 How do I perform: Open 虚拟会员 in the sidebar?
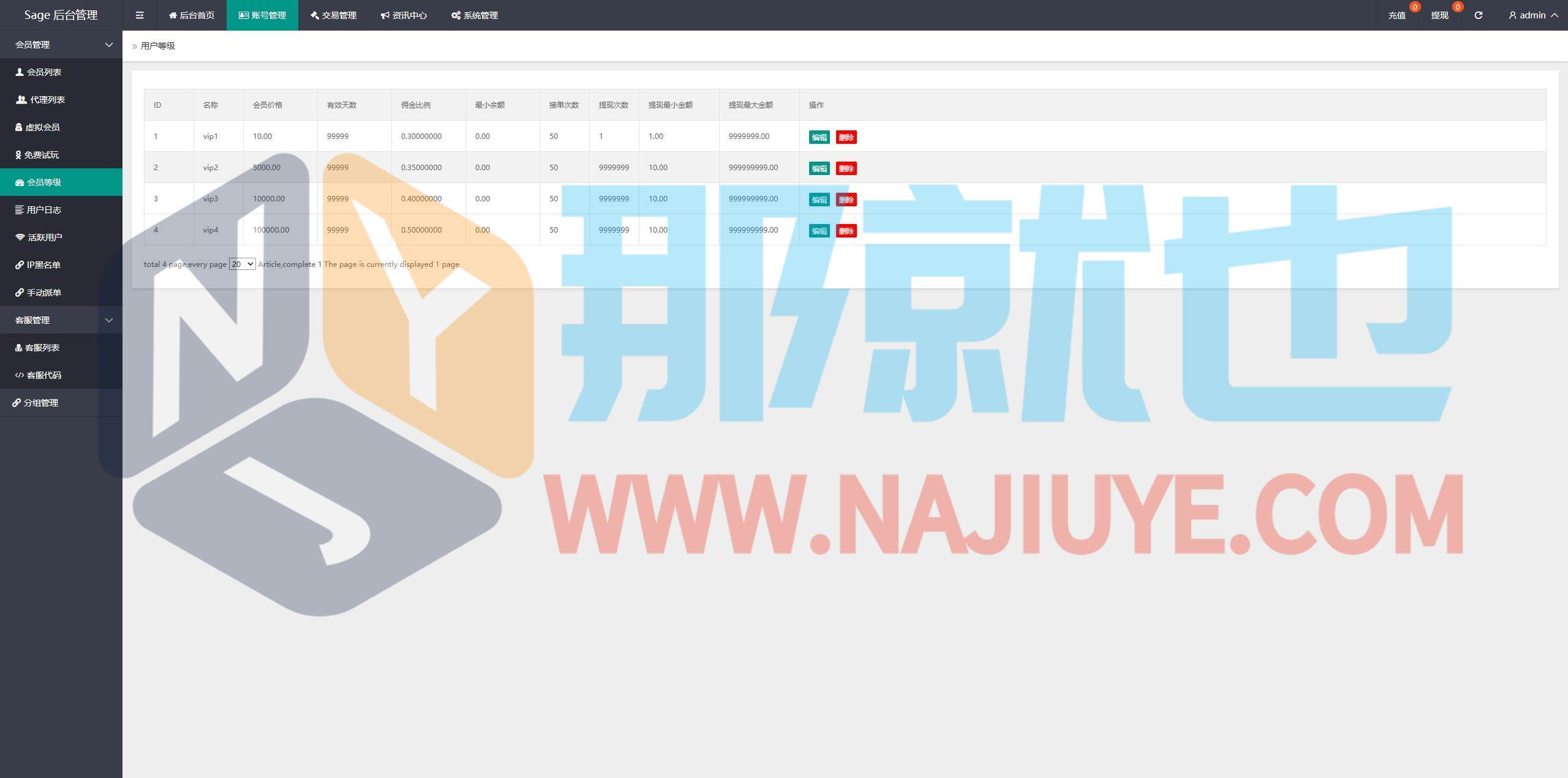point(37,127)
